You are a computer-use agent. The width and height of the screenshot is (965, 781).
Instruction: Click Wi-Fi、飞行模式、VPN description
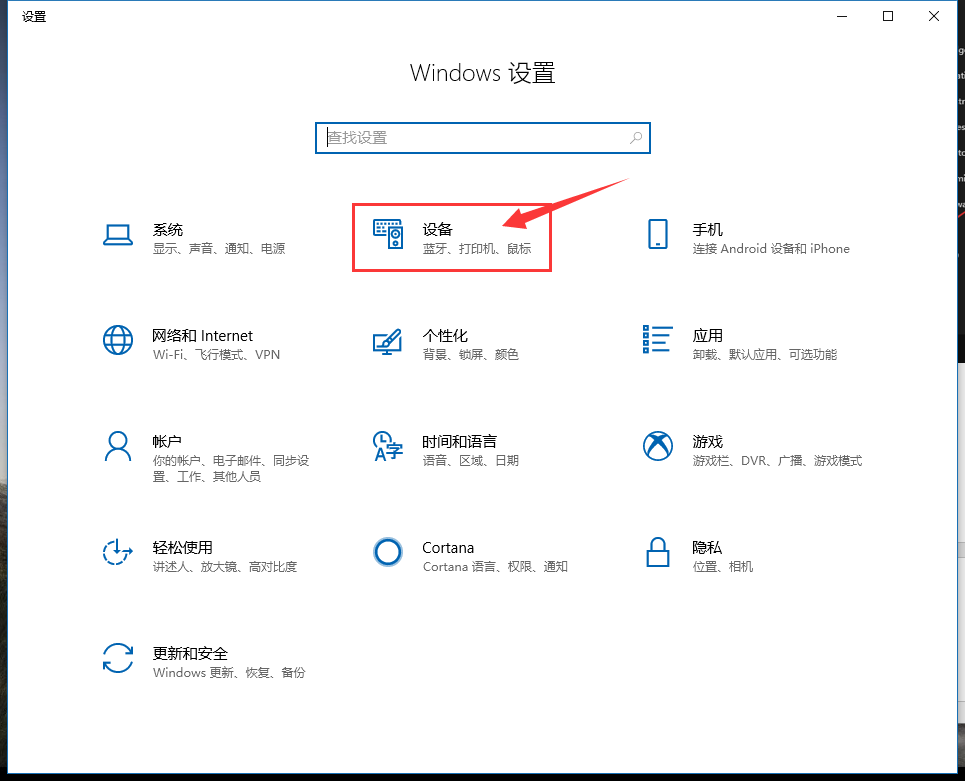(216, 354)
